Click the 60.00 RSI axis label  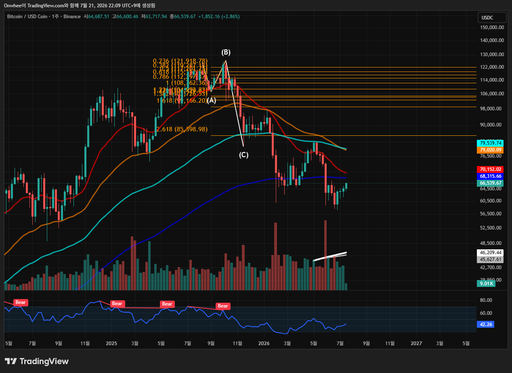pos(486,313)
